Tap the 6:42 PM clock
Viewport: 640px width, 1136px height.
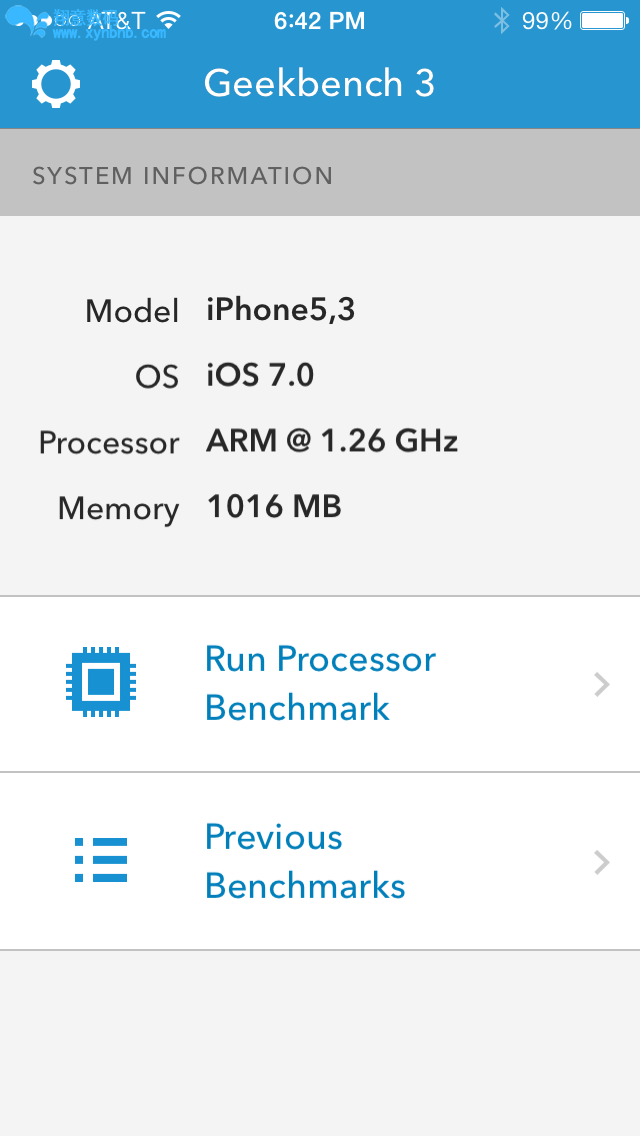click(319, 21)
